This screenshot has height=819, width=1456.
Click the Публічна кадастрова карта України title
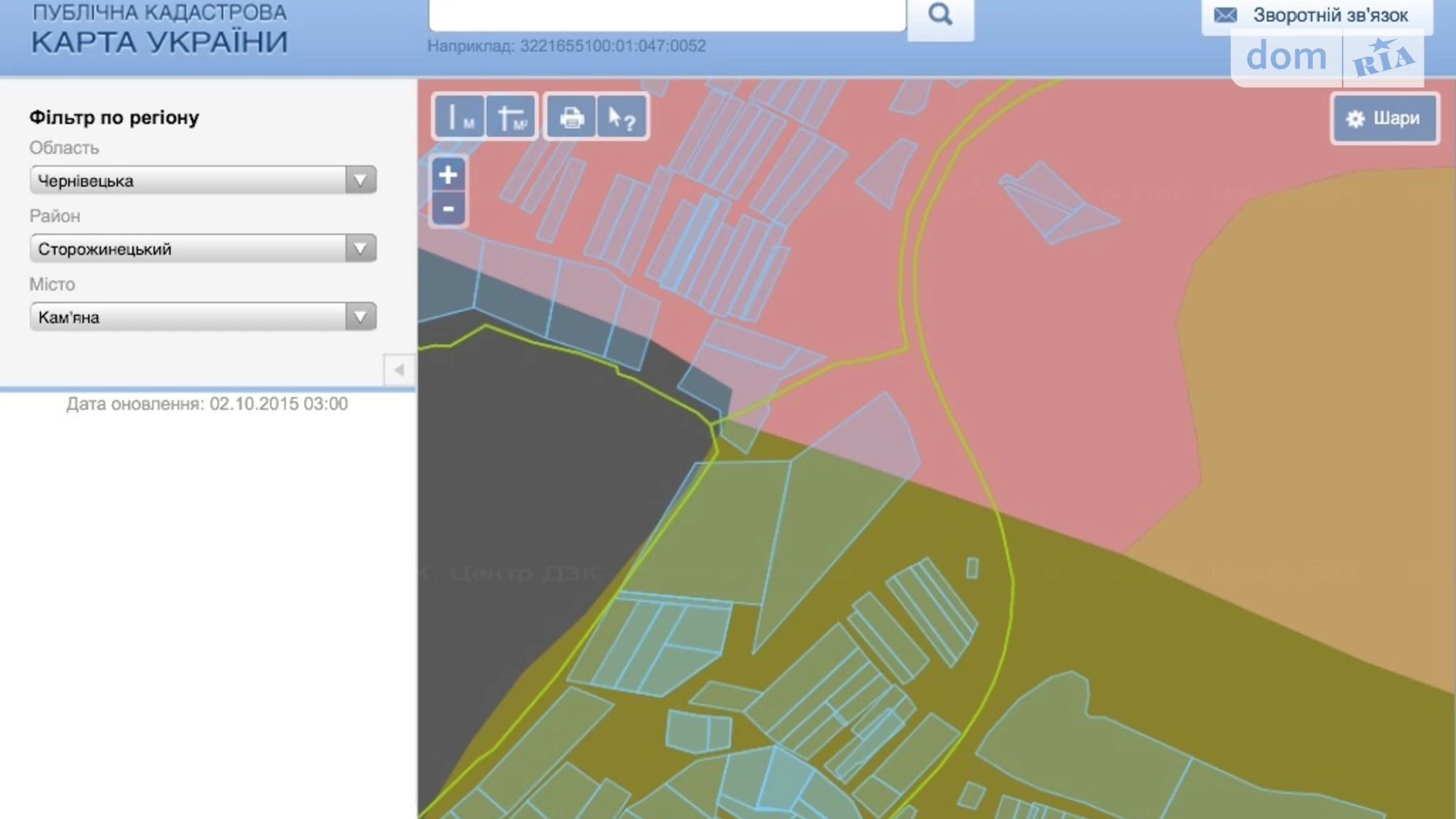click(160, 29)
